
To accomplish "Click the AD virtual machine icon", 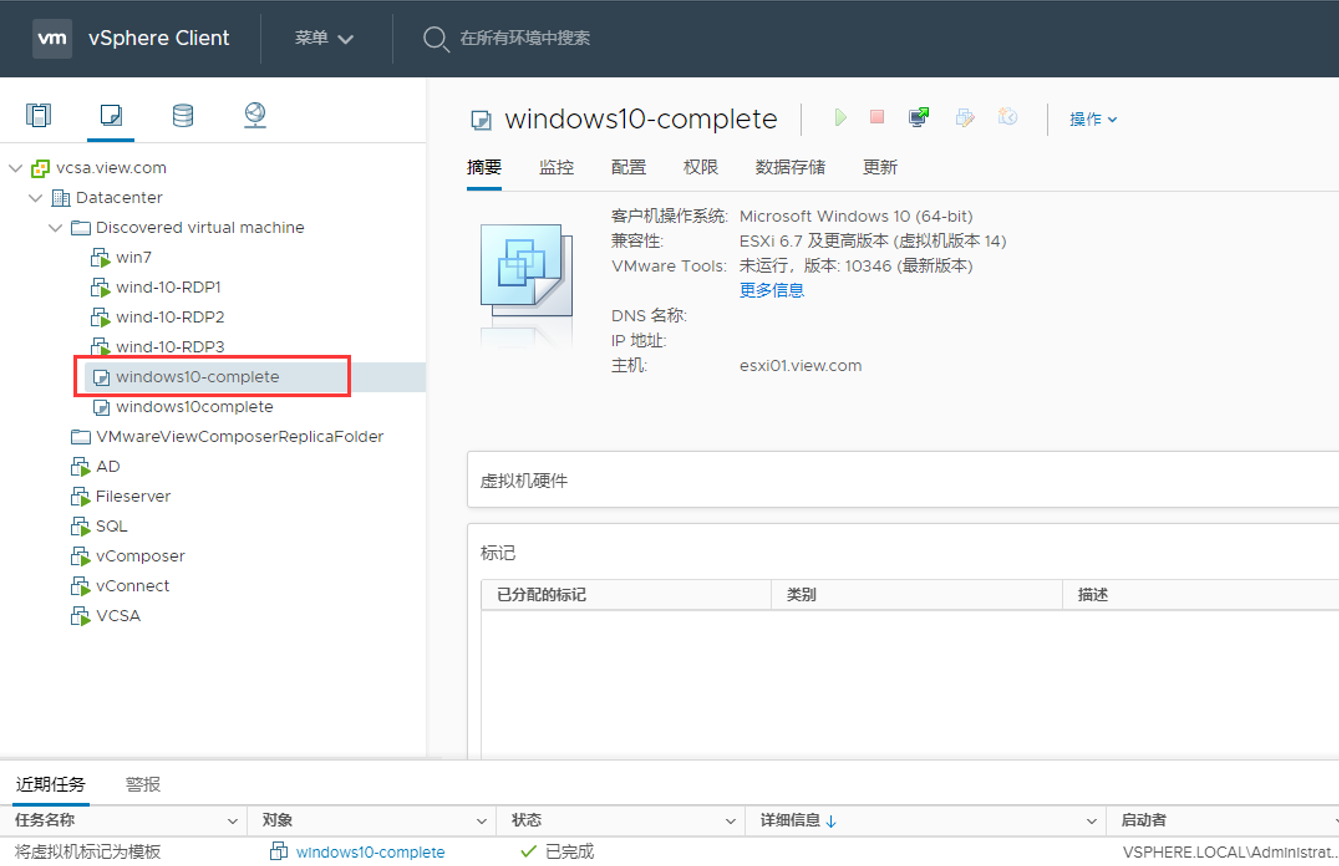I will tap(80, 467).
